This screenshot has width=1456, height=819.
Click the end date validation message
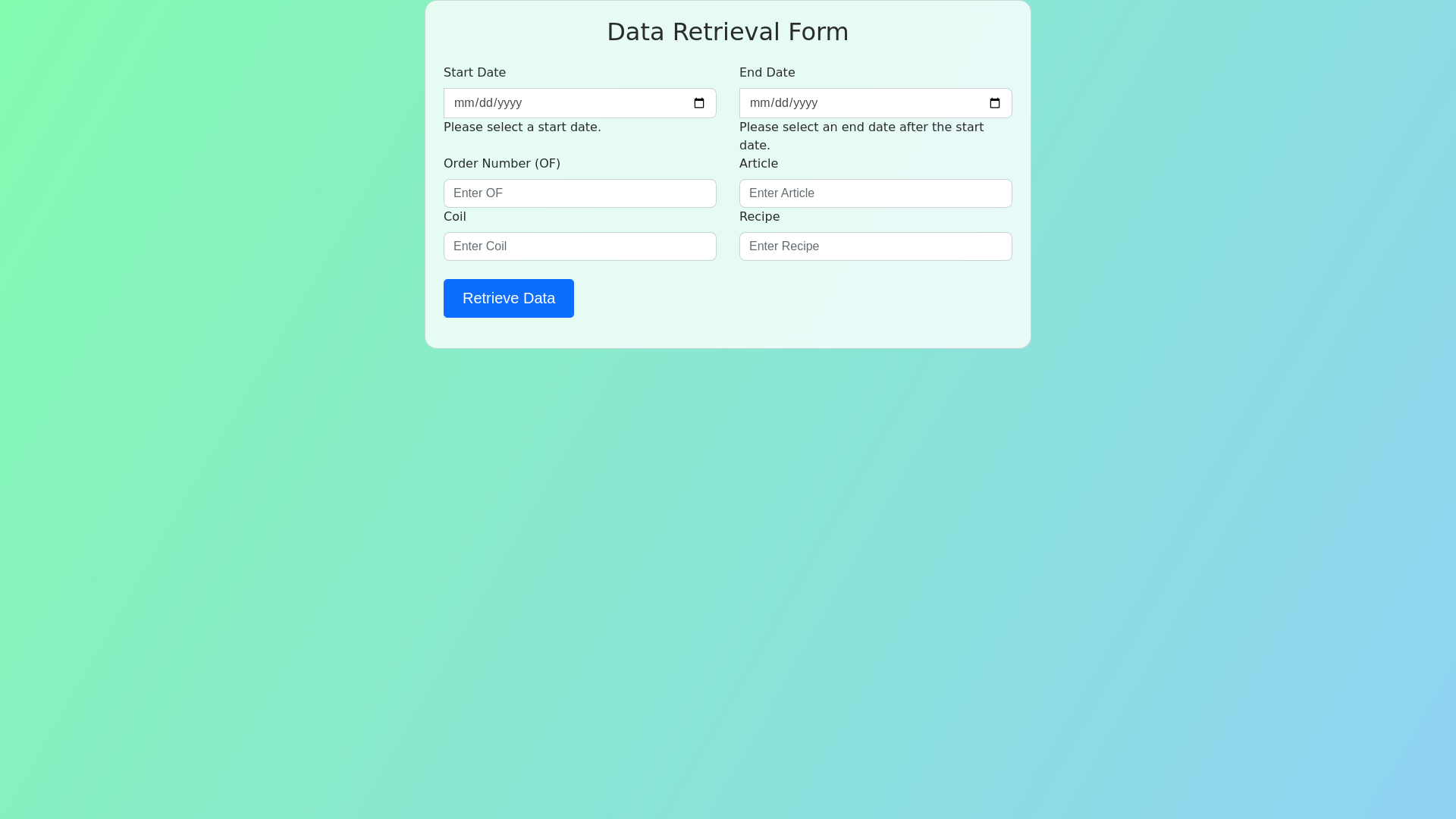(x=861, y=136)
